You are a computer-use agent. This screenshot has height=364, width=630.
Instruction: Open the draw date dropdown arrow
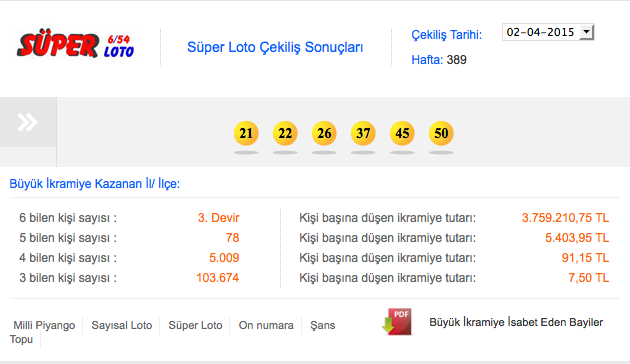(586, 32)
